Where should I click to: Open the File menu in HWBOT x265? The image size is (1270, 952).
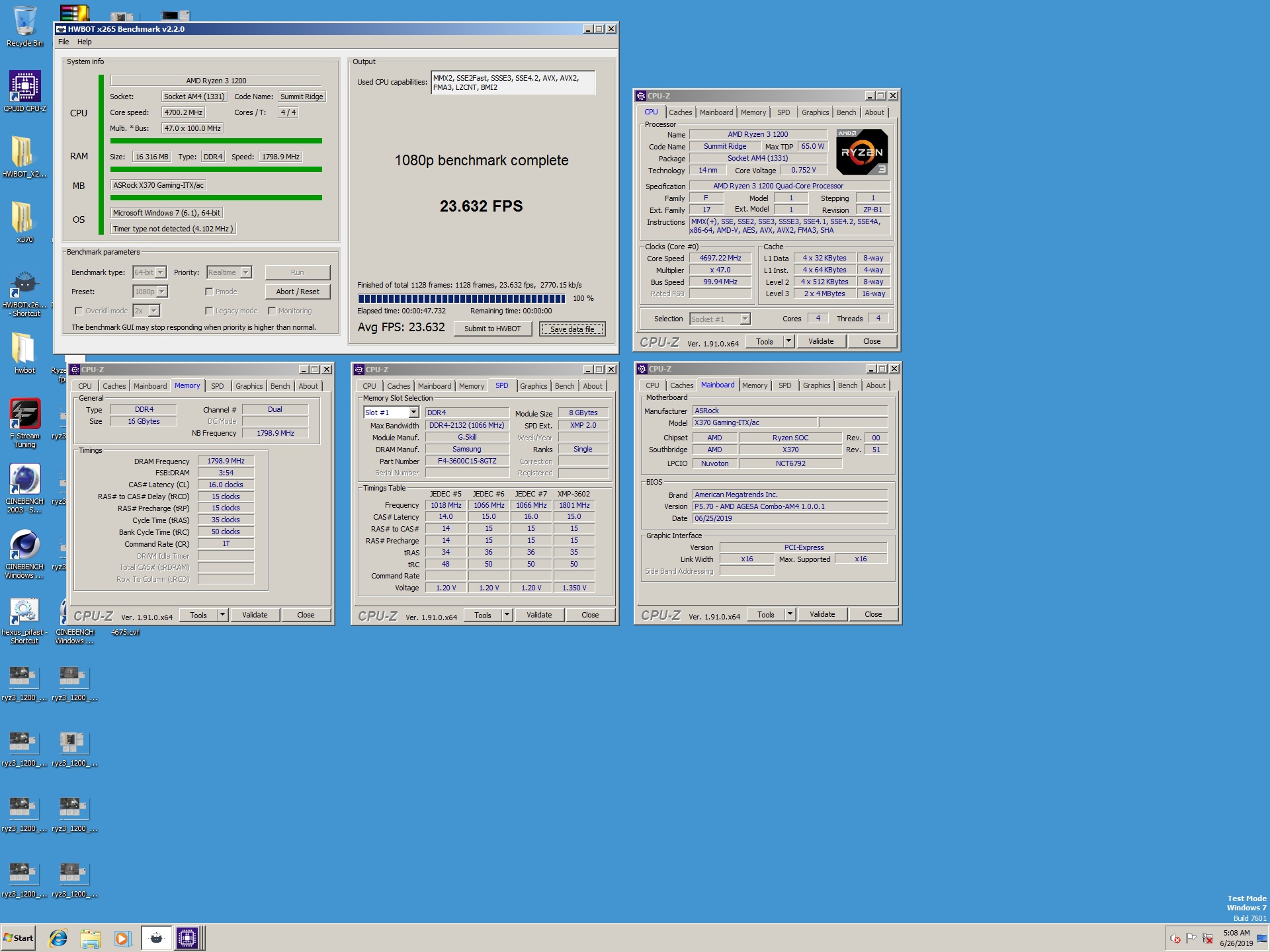[63, 42]
